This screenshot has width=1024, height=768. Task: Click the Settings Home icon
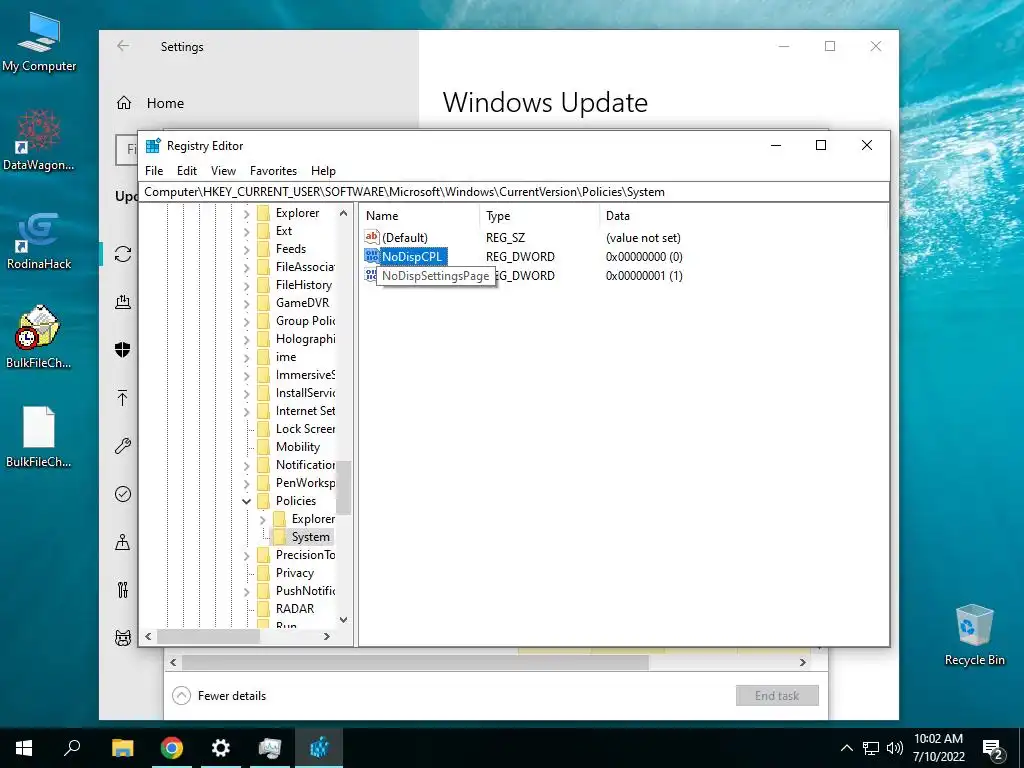pyautogui.click(x=124, y=103)
